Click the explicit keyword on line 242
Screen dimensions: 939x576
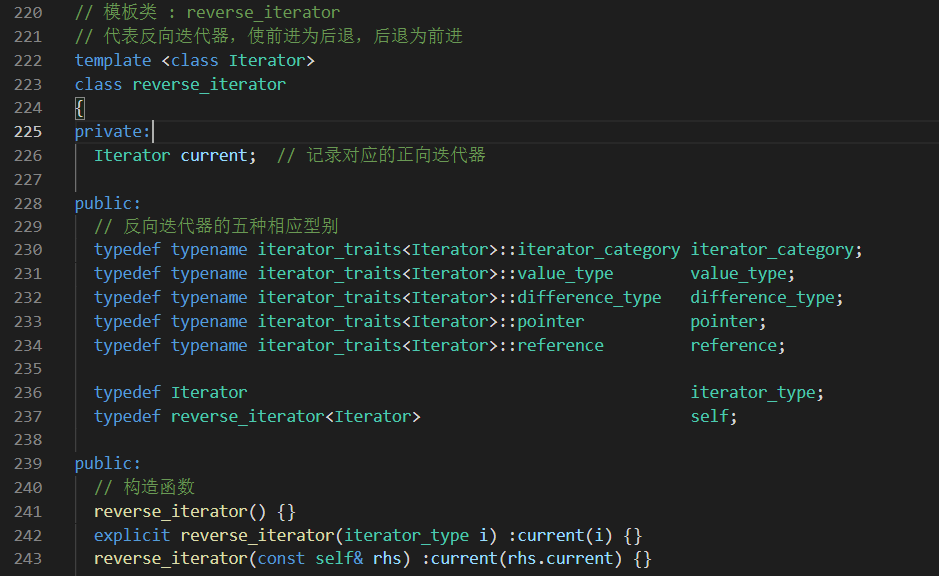click(x=132, y=535)
